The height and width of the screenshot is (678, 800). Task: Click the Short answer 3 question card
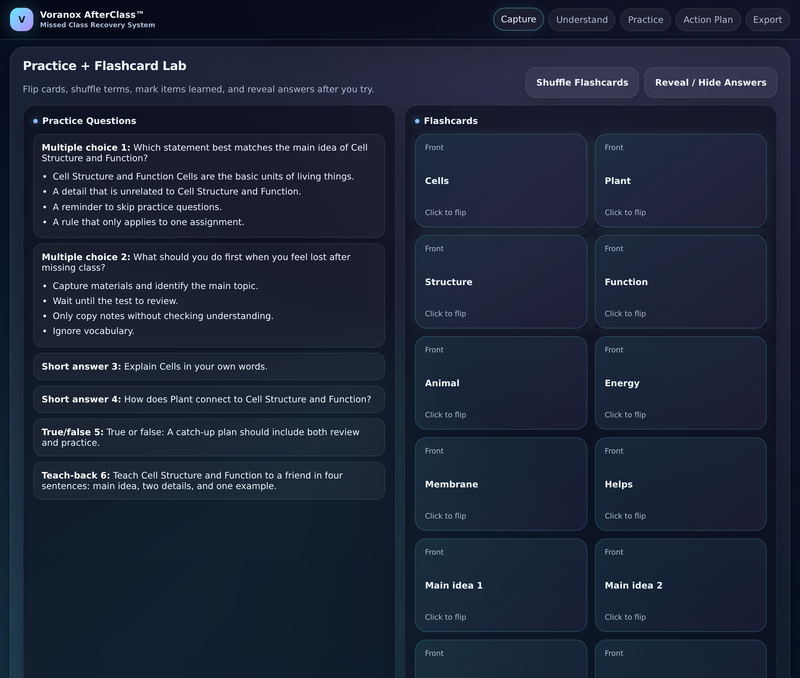pos(209,366)
